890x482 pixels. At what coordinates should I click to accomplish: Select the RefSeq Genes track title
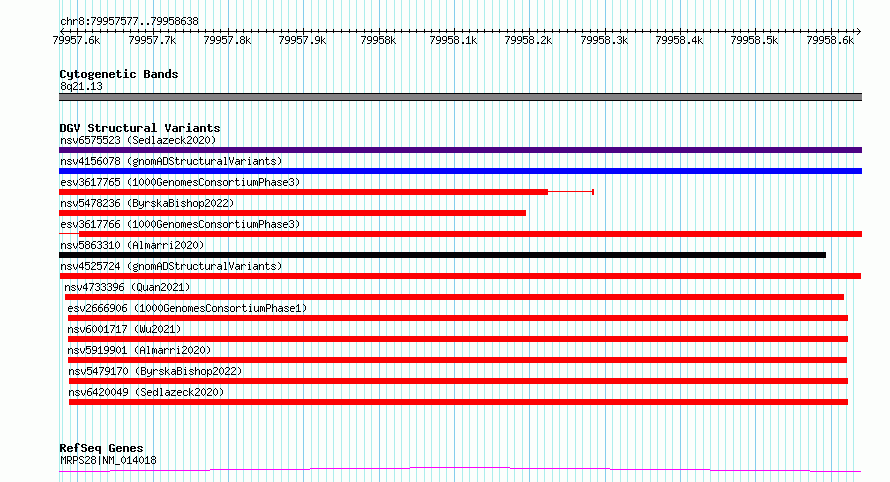101,448
